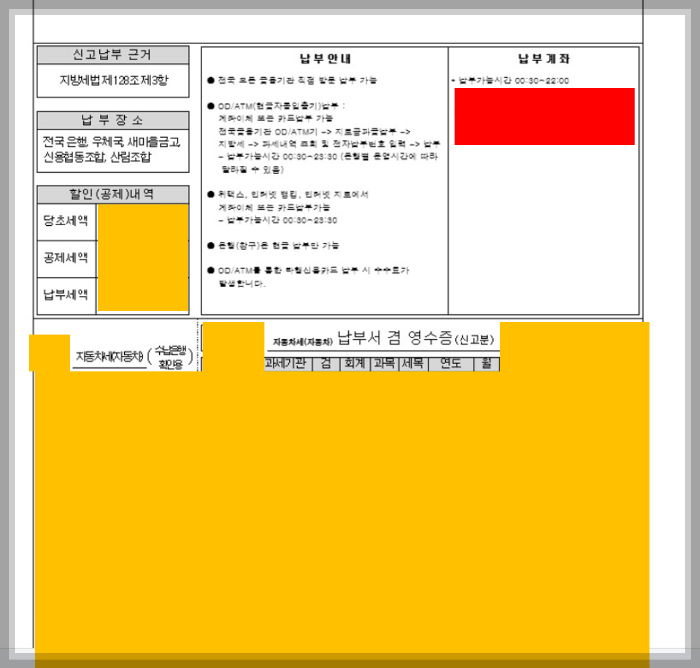This screenshot has width=700, height=668.
Task: Click the "검" column header
Action: [326, 364]
